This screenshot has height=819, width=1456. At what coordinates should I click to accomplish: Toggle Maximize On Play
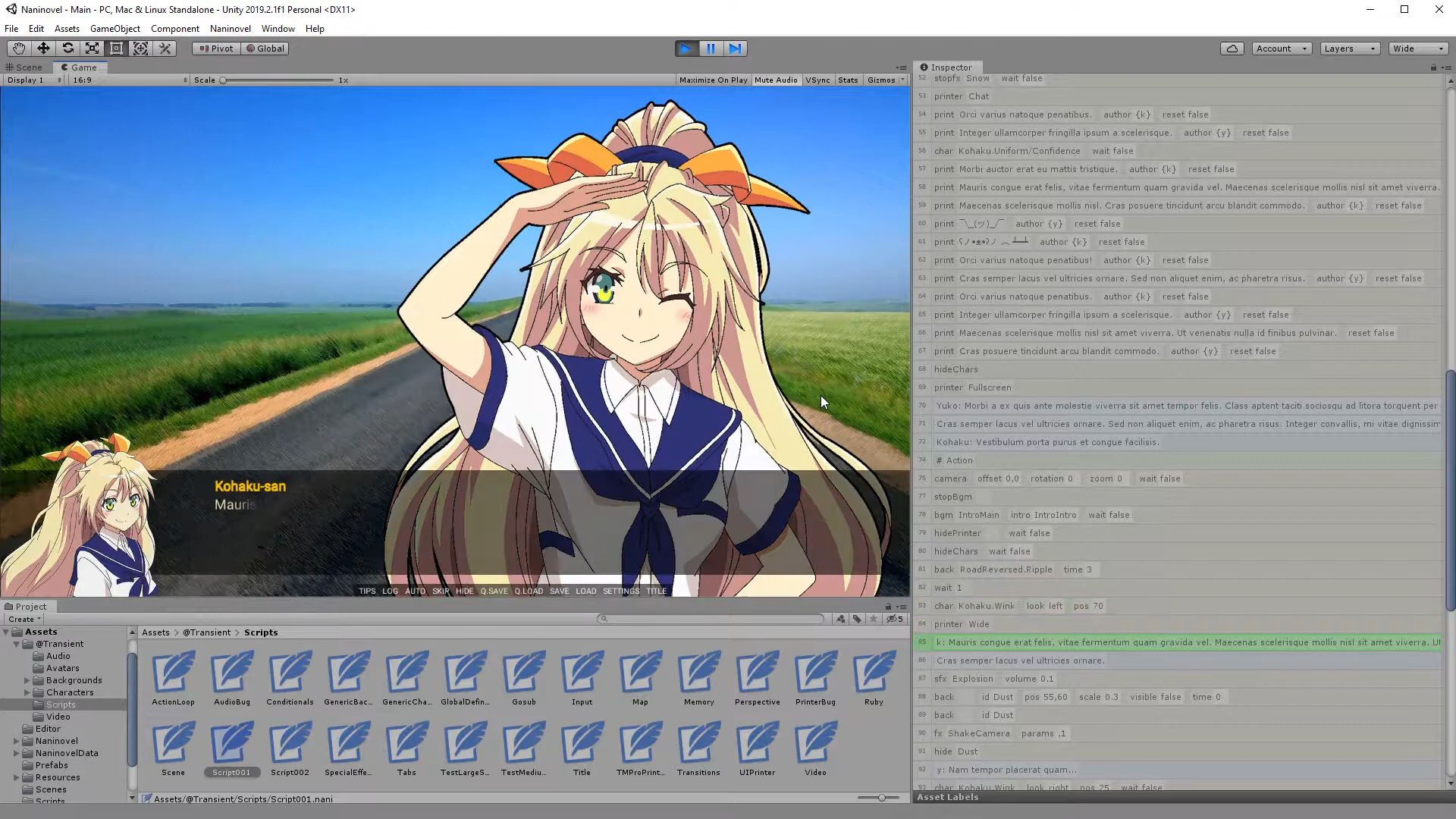pyautogui.click(x=713, y=80)
